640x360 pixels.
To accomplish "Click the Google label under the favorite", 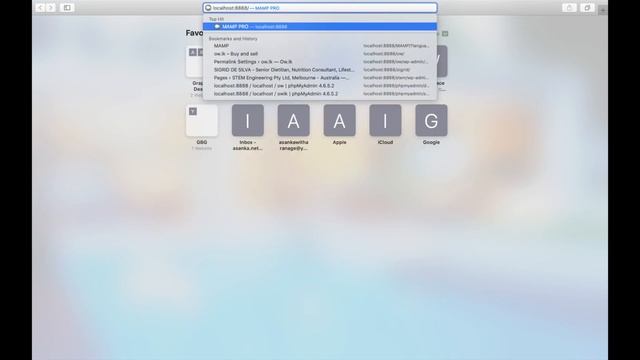I will (x=431, y=142).
